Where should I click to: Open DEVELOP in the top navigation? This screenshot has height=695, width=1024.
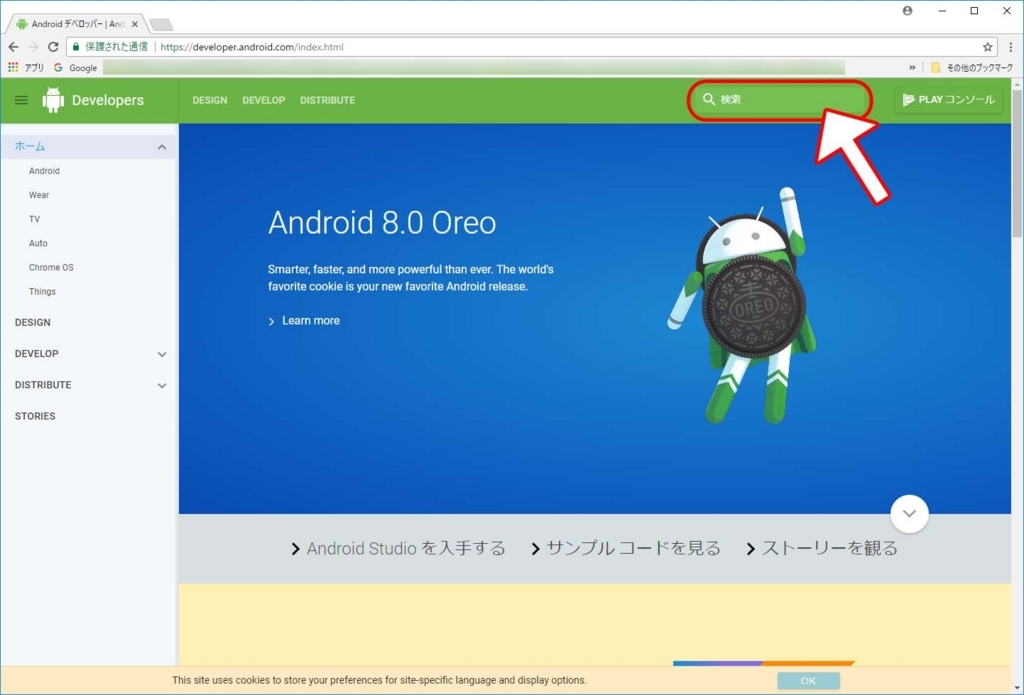pos(264,100)
